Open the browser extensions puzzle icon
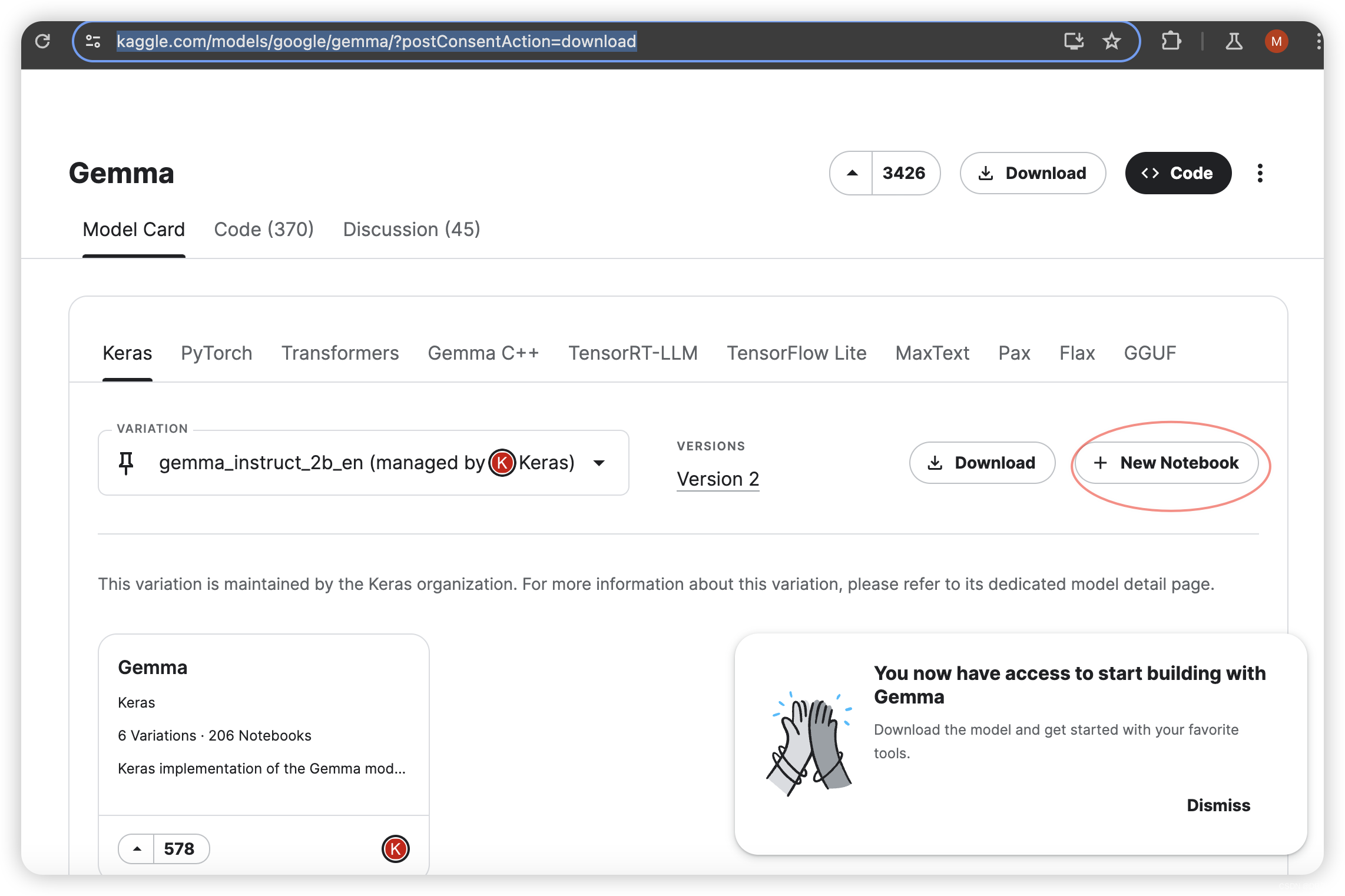1345x896 pixels. tap(1171, 41)
